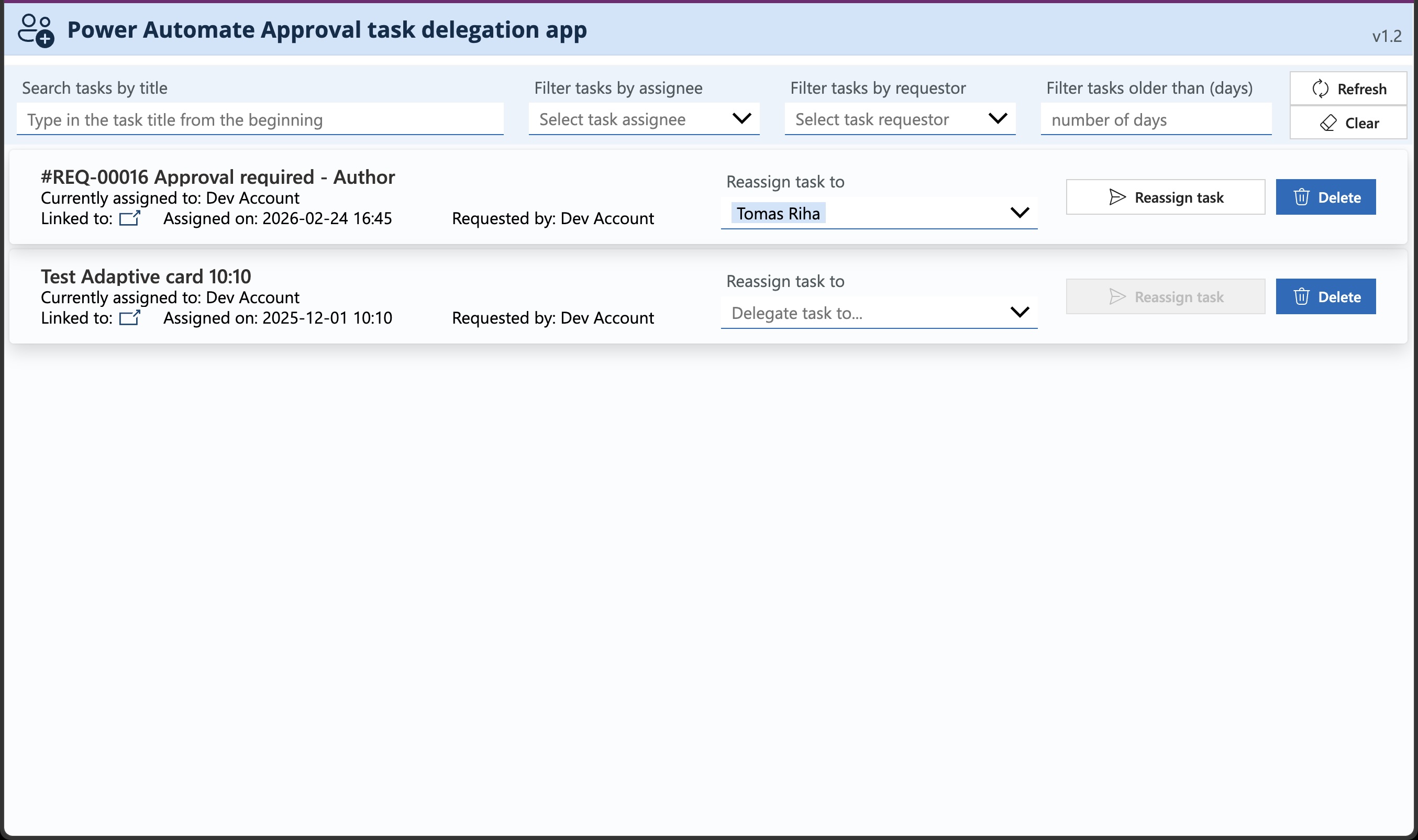Click the trash icon on REQ-00016 Delete button

tap(1302, 197)
